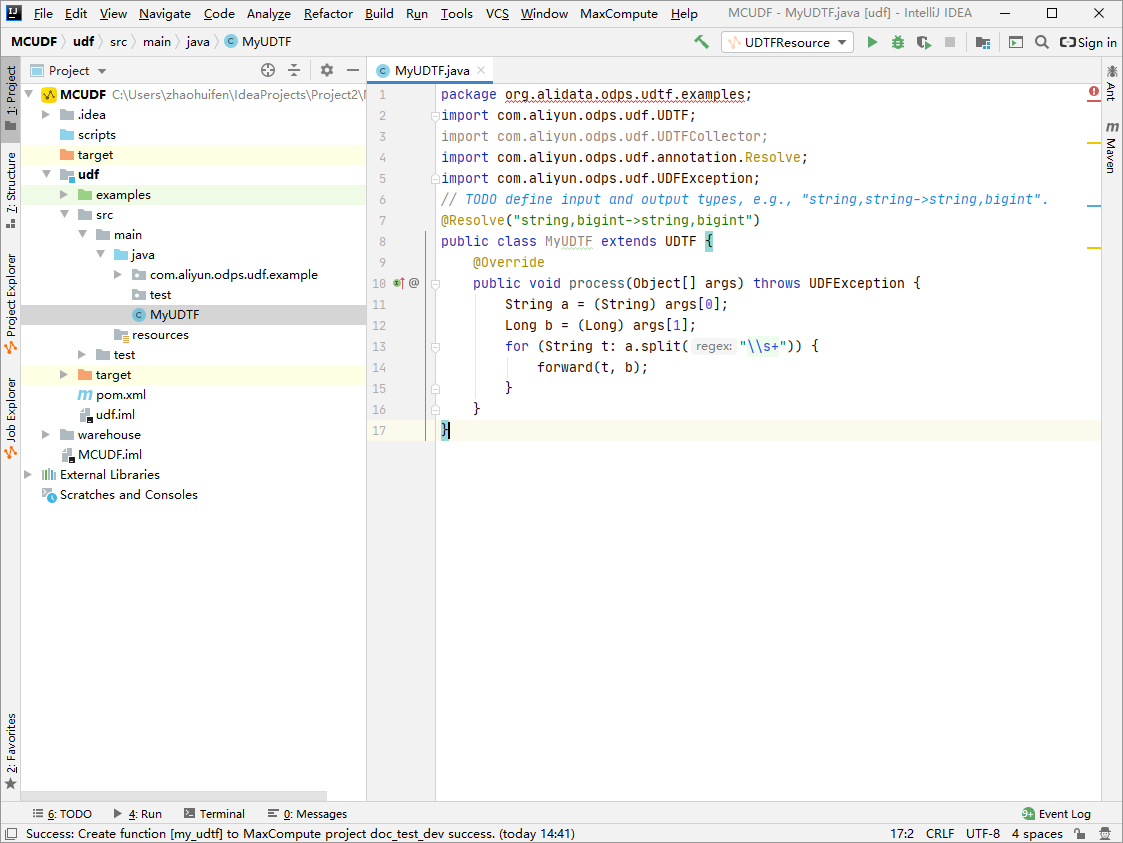Image resolution: width=1123 pixels, height=843 pixels.
Task: Open the Refactor menu
Action: tap(328, 14)
